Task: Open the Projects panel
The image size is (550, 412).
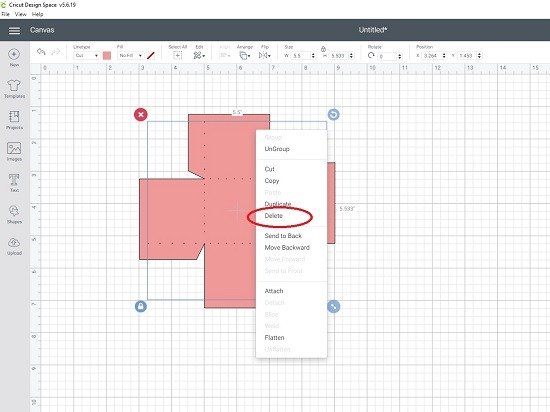Action: 14,120
